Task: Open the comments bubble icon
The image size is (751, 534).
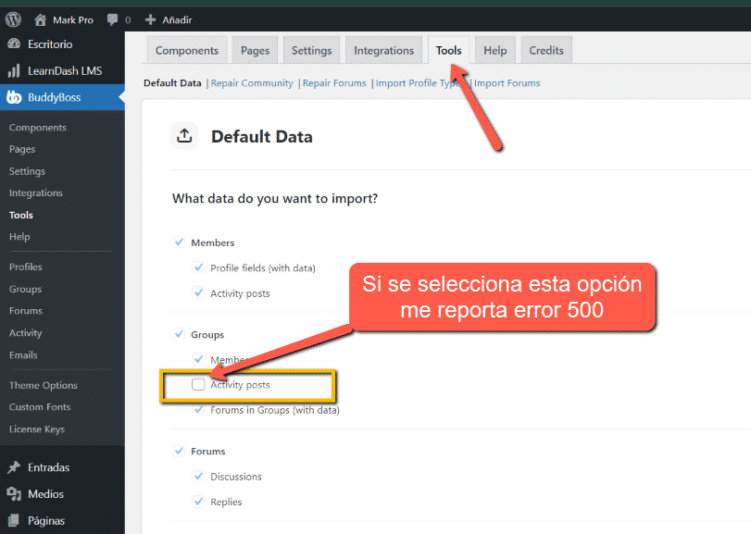Action: click(112, 19)
